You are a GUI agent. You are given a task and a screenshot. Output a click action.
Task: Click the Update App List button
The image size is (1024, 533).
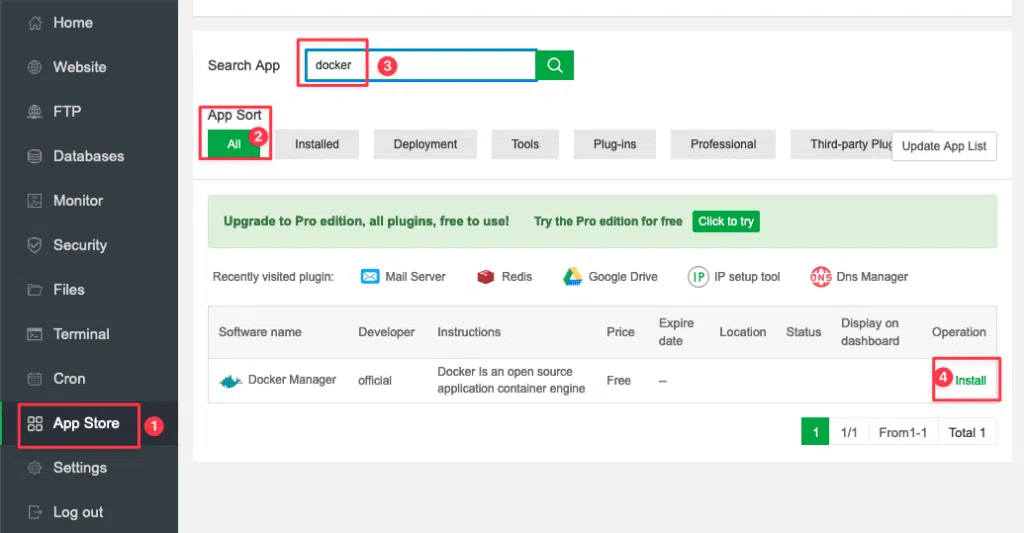(944, 146)
